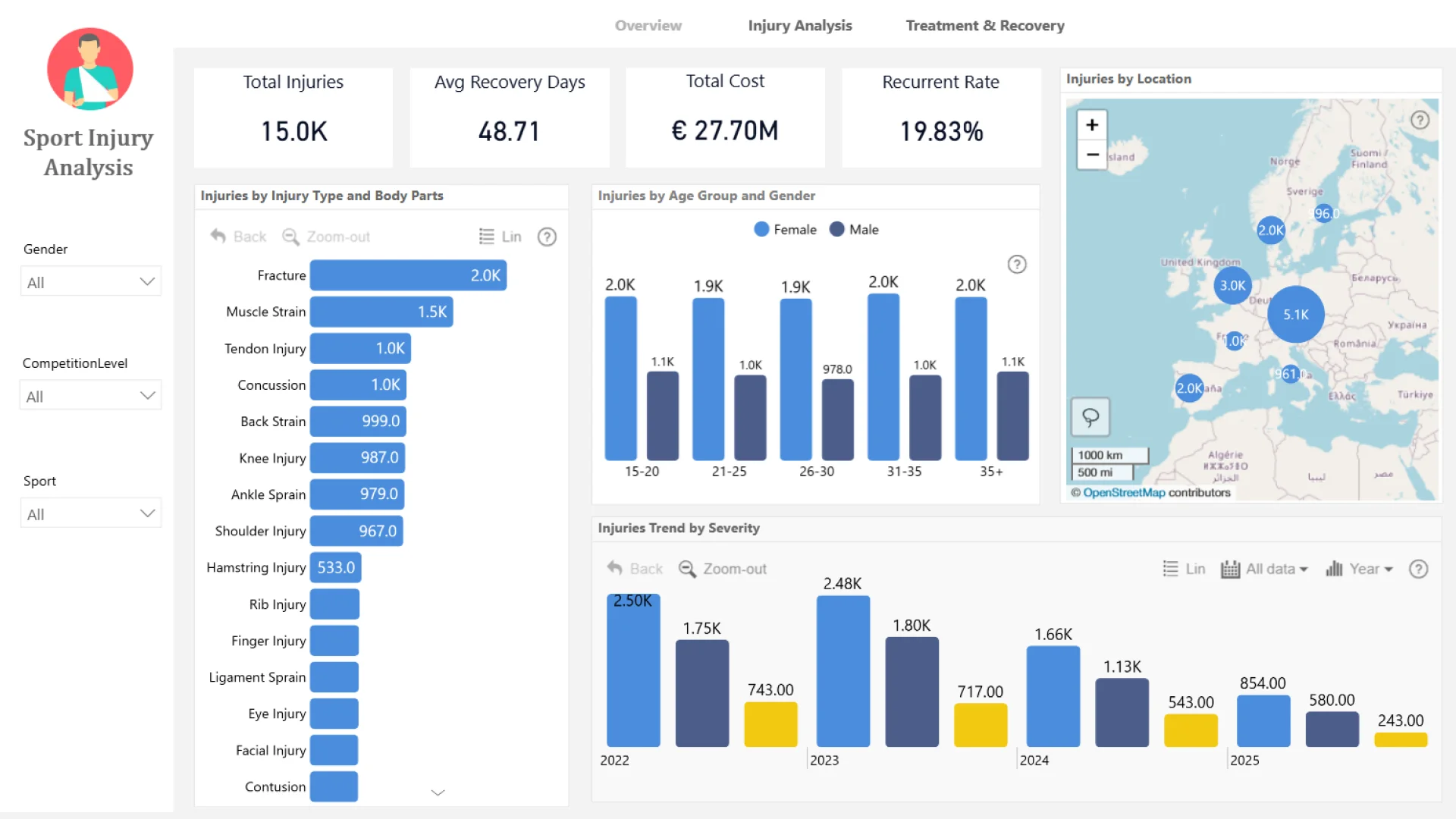Click the 1.0K bubble over France
Viewport: 1456px width, 819px height.
1235,341
